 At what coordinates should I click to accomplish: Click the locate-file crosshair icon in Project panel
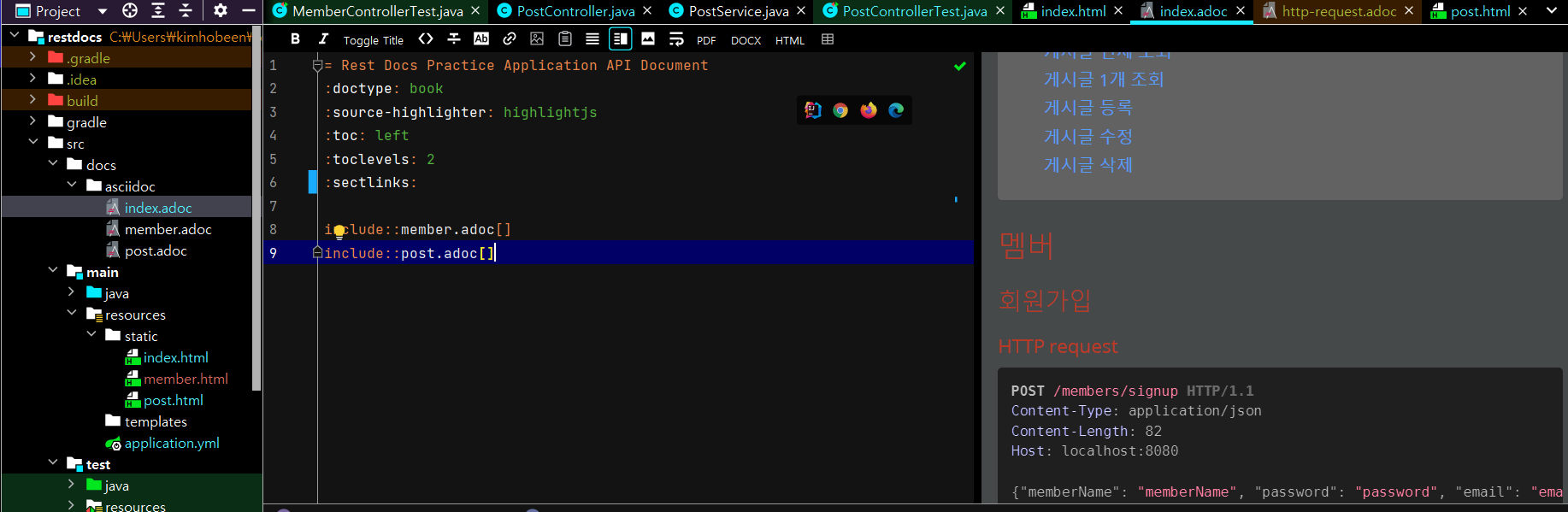tap(130, 11)
